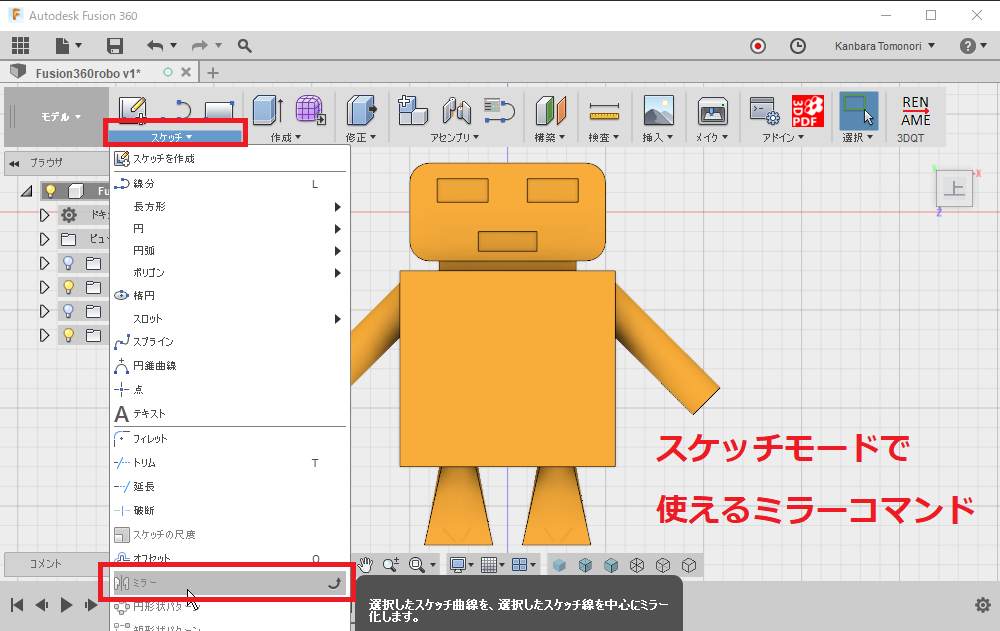This screenshot has height=631, width=1000.
Task: Click the 3D PDF export icon
Action: coord(807,110)
